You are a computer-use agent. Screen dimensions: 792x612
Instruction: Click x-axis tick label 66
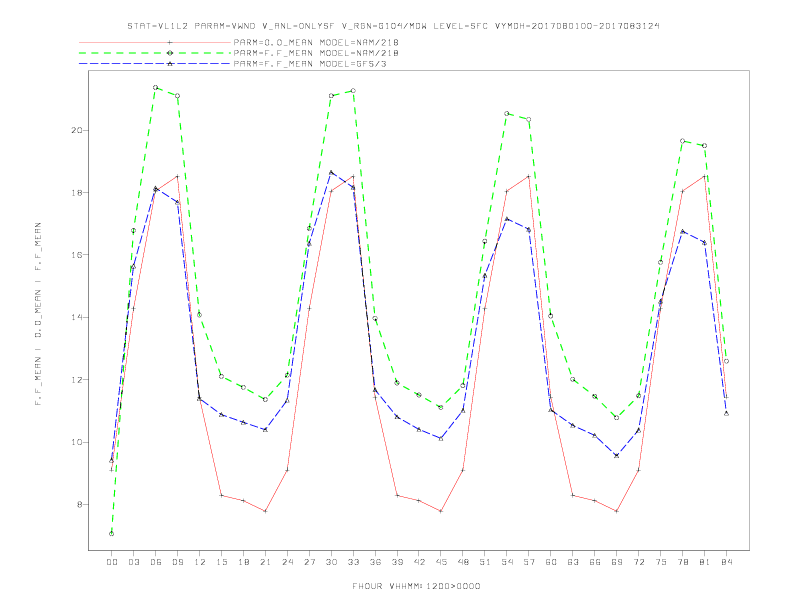pos(595,562)
